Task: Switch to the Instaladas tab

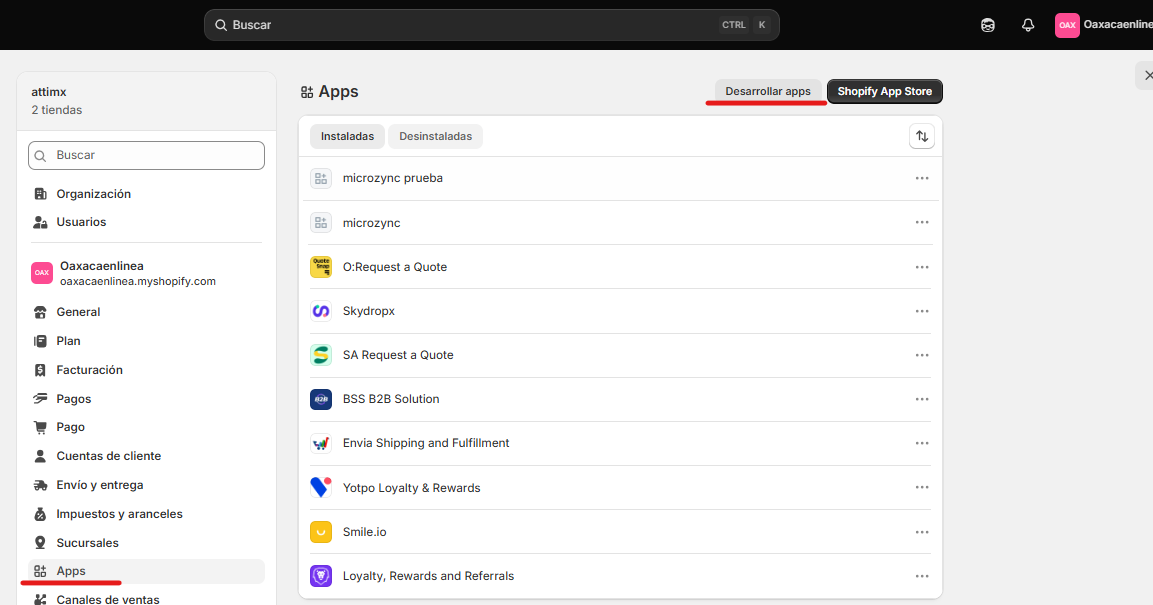Action: [347, 136]
